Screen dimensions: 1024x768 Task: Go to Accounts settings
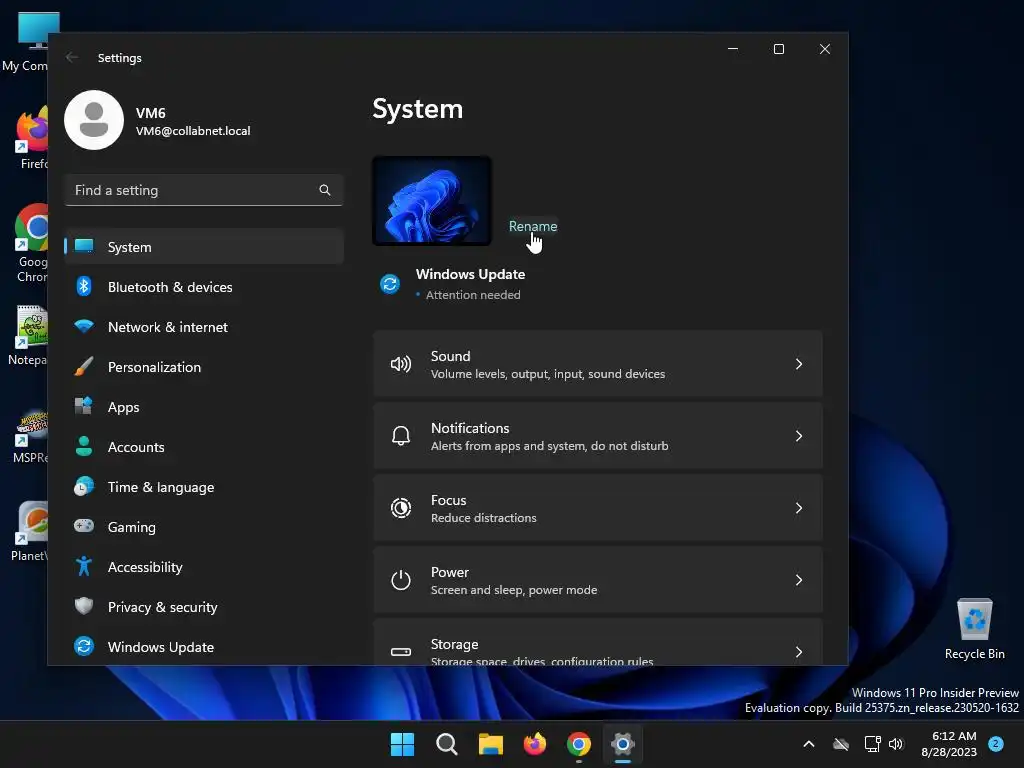(204, 447)
